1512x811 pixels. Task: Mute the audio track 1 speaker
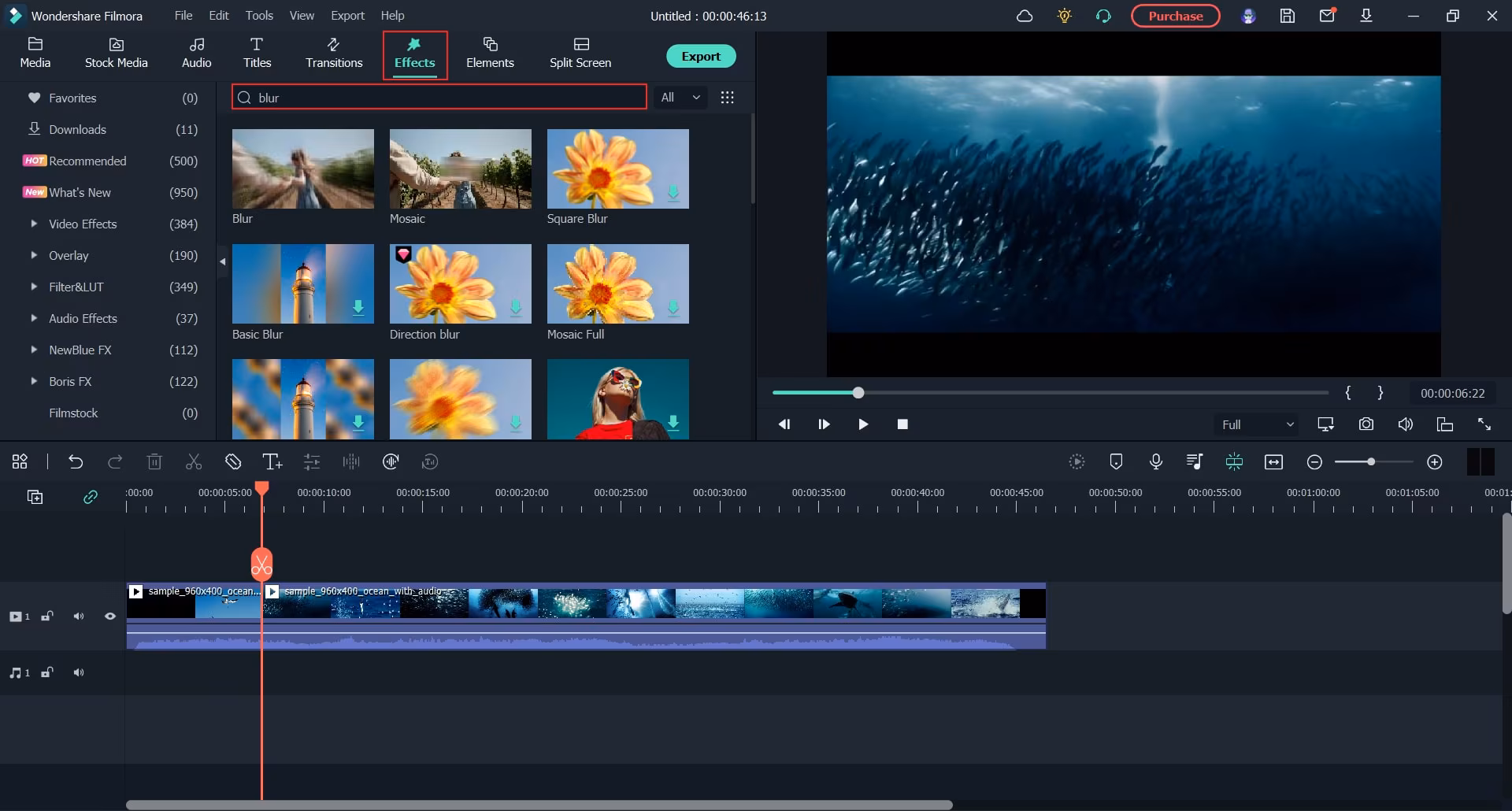click(79, 673)
